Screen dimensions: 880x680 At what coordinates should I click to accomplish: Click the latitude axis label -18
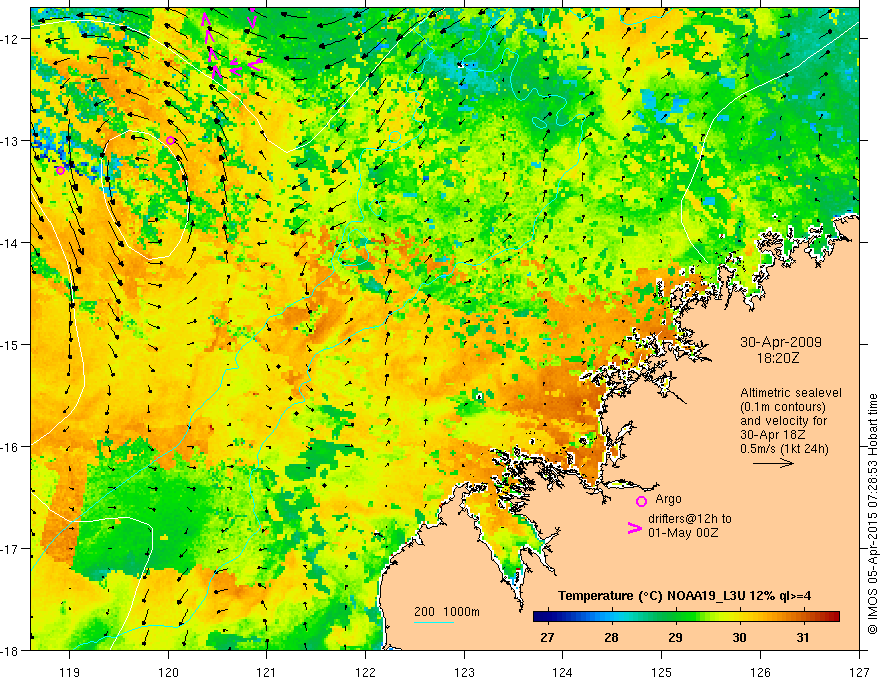coord(10,650)
